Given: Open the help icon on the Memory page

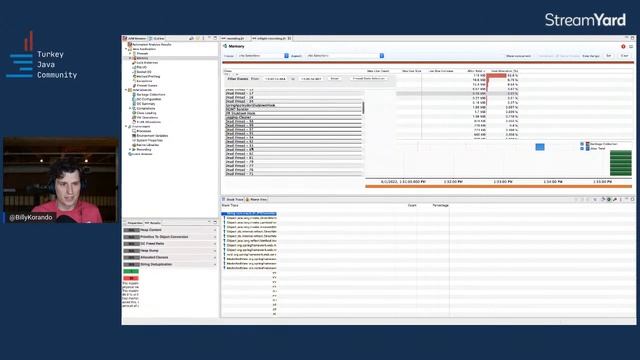Looking at the screenshot, I should click(x=623, y=47).
